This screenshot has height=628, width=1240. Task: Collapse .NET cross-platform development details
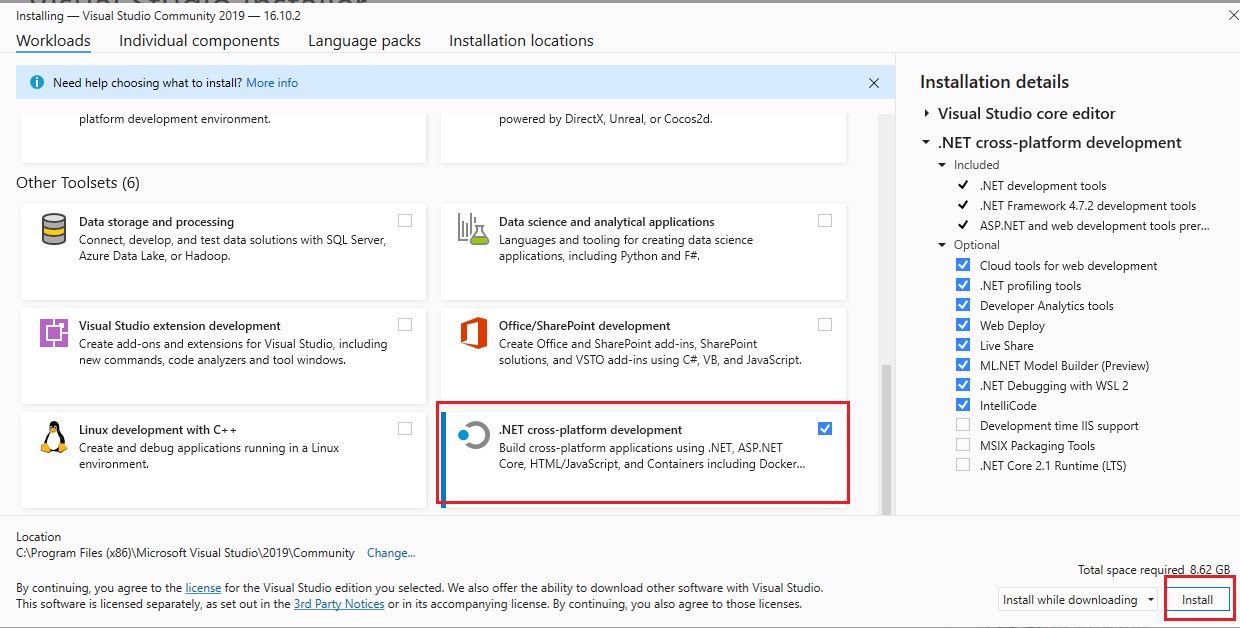(927, 143)
